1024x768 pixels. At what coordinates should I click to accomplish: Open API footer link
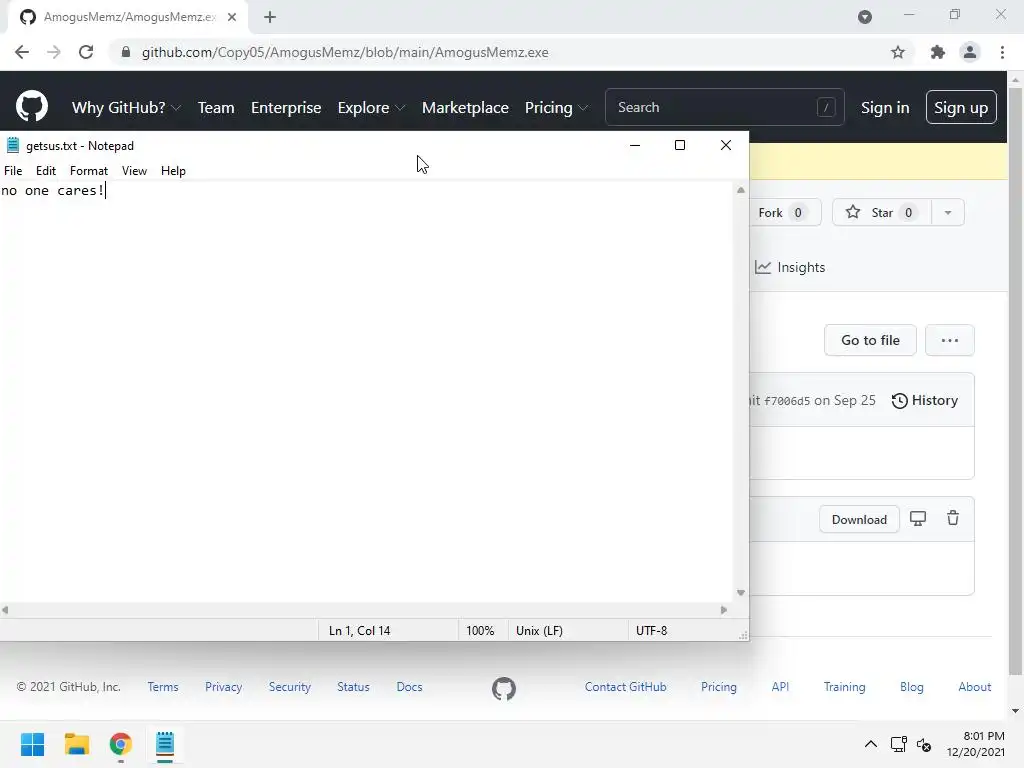[780, 687]
